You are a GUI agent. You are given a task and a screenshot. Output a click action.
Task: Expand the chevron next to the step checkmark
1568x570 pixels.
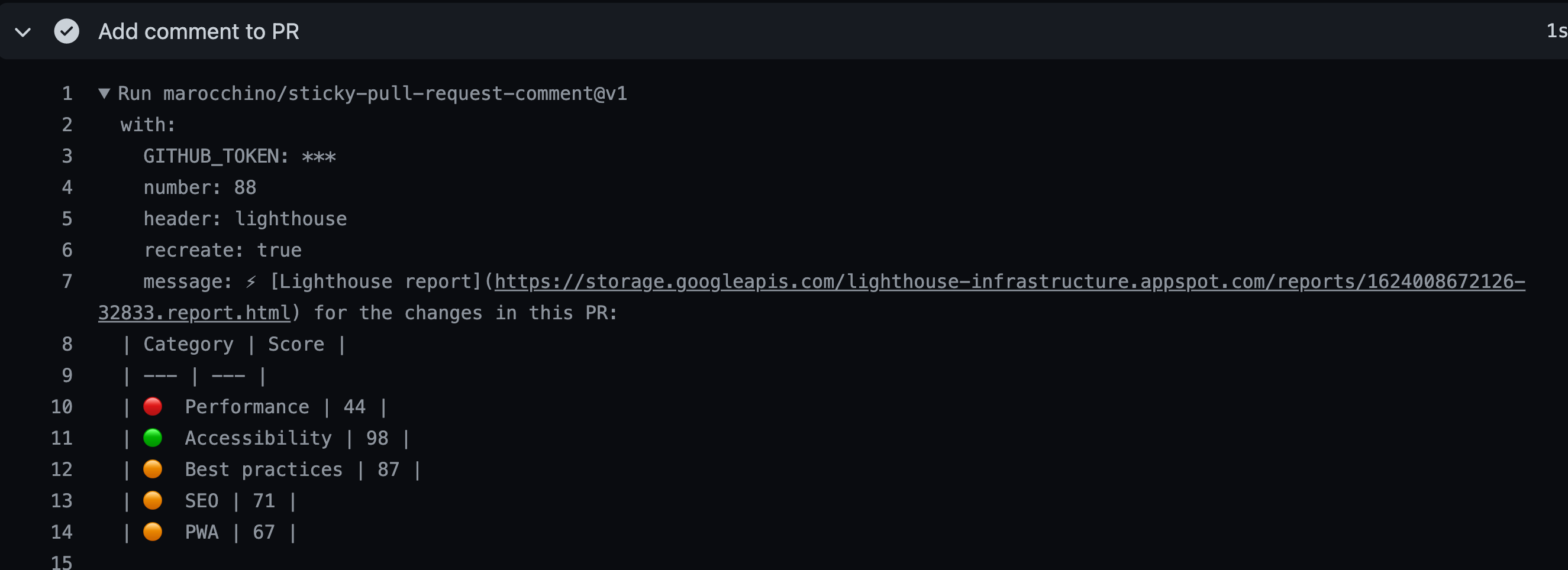point(22,31)
